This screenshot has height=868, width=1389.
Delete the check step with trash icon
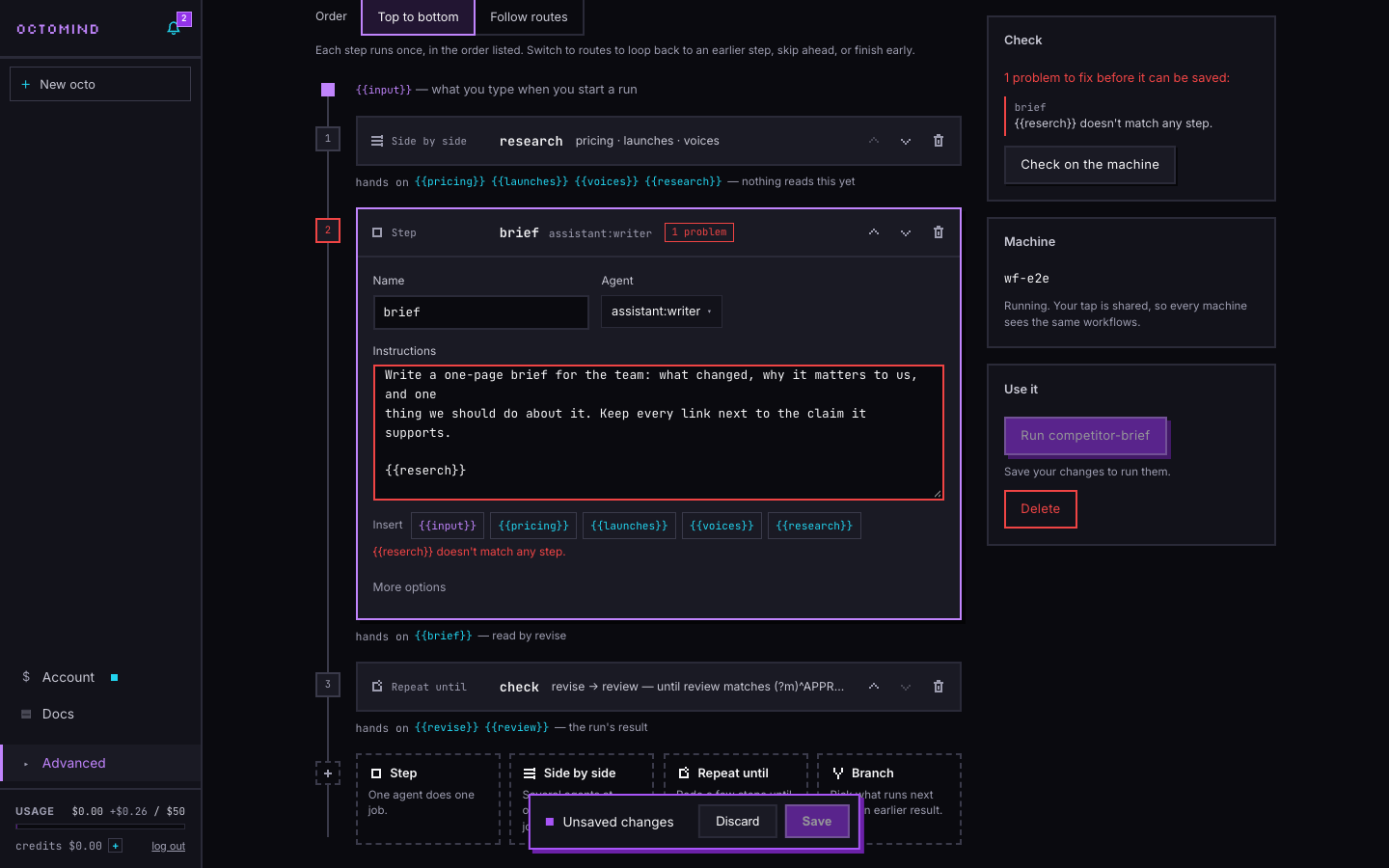(939, 687)
